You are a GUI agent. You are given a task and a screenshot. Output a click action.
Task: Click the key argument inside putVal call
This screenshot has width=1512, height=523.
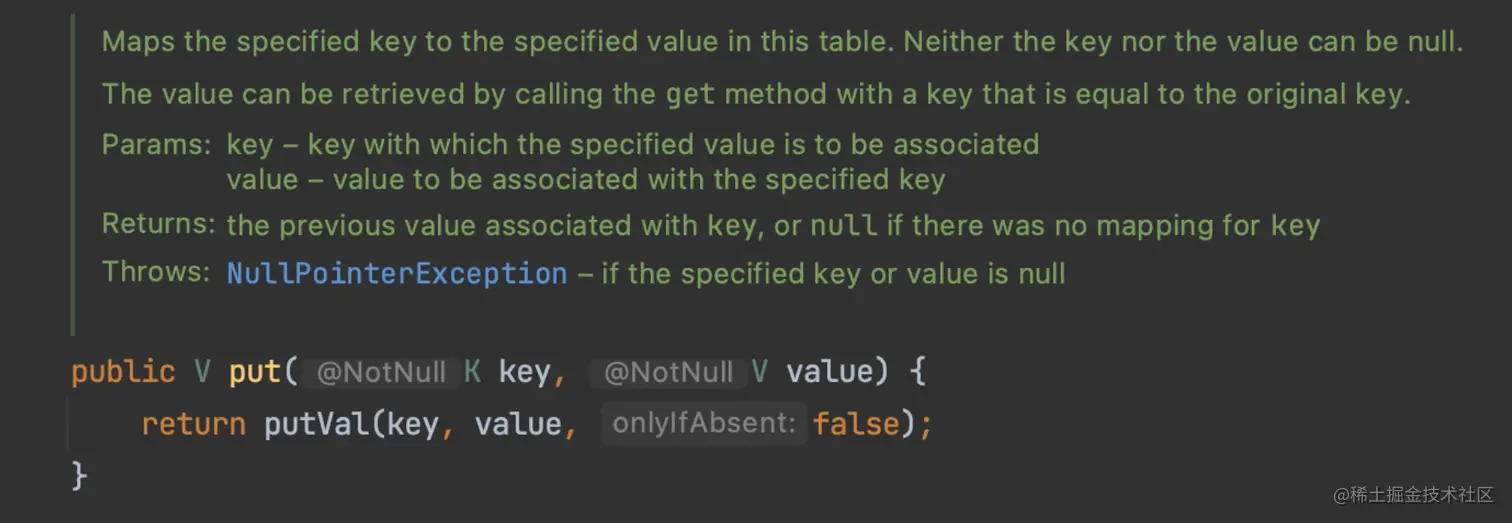[x=412, y=424]
